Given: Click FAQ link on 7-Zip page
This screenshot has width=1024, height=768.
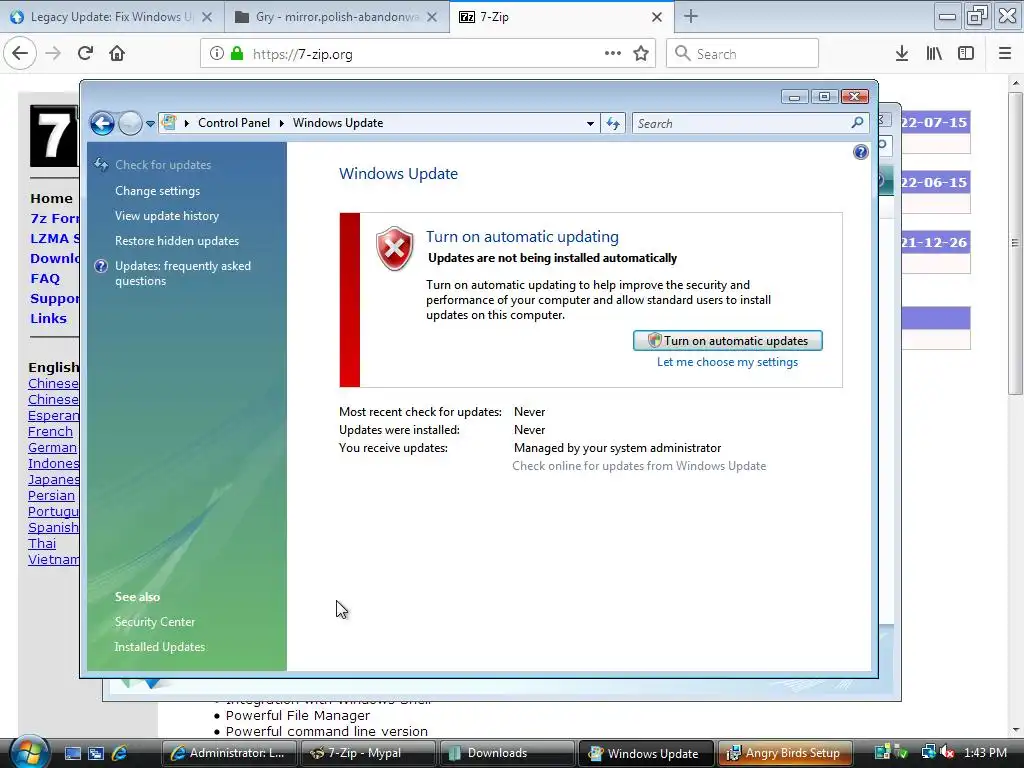Looking at the screenshot, I should (x=45, y=279).
